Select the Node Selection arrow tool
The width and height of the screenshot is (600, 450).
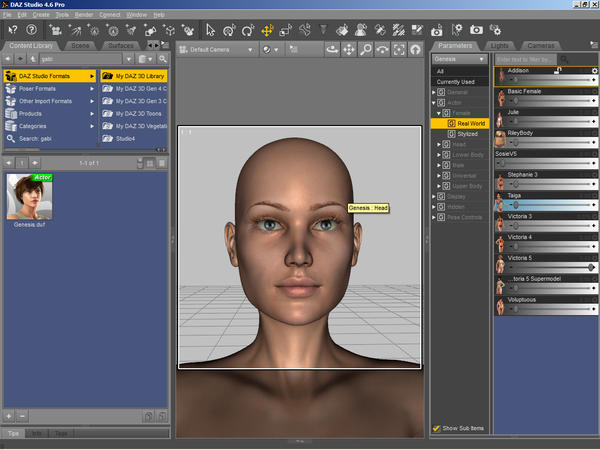(210, 30)
